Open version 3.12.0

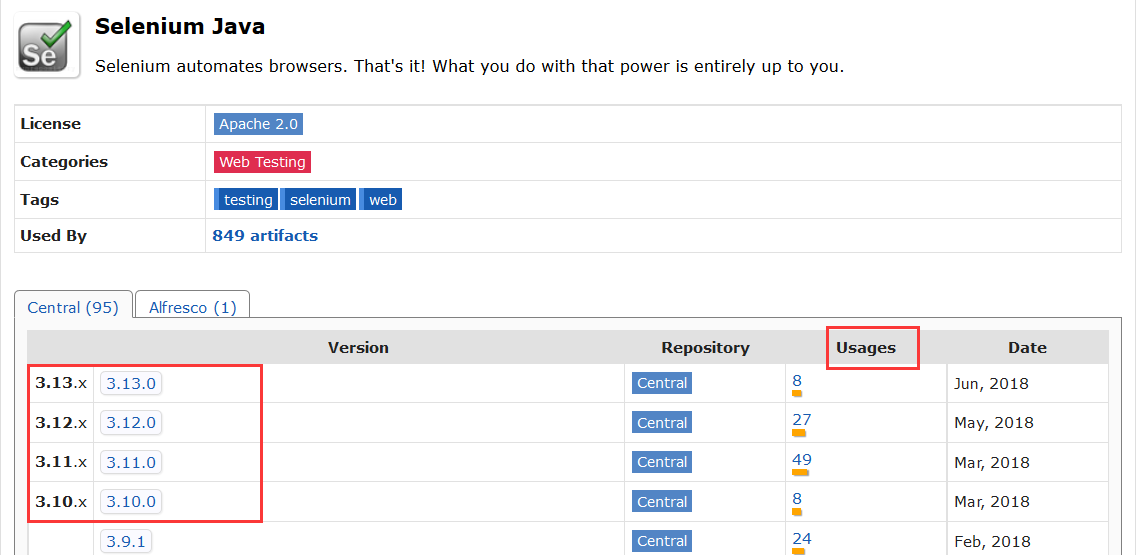(131, 423)
